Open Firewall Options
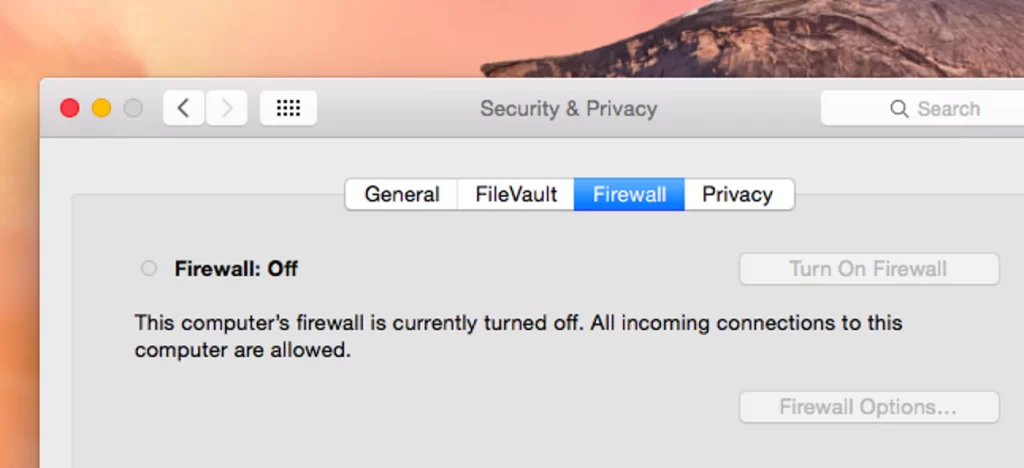Viewport: 1024px width, 468px height. (868, 407)
